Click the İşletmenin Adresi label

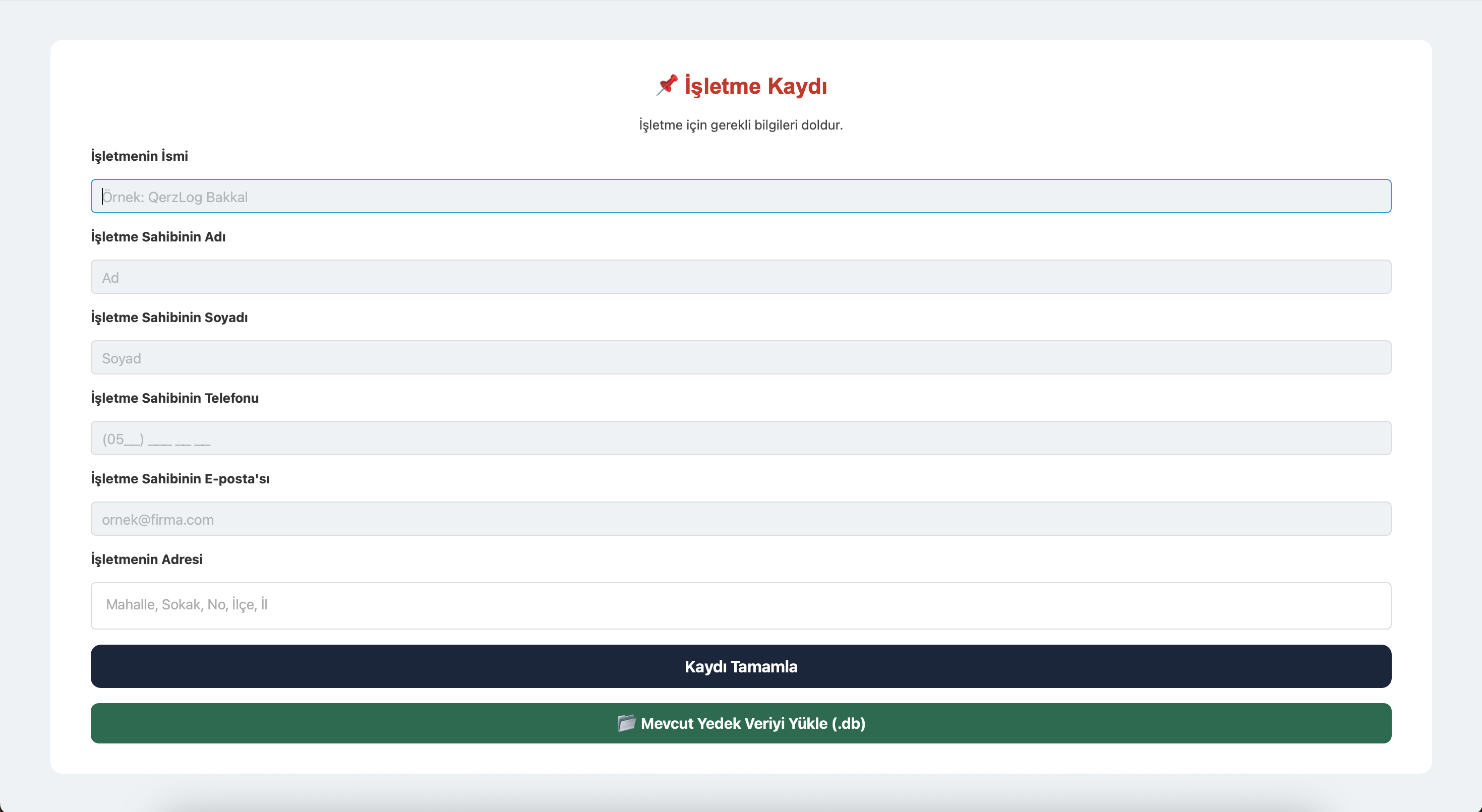coord(147,559)
